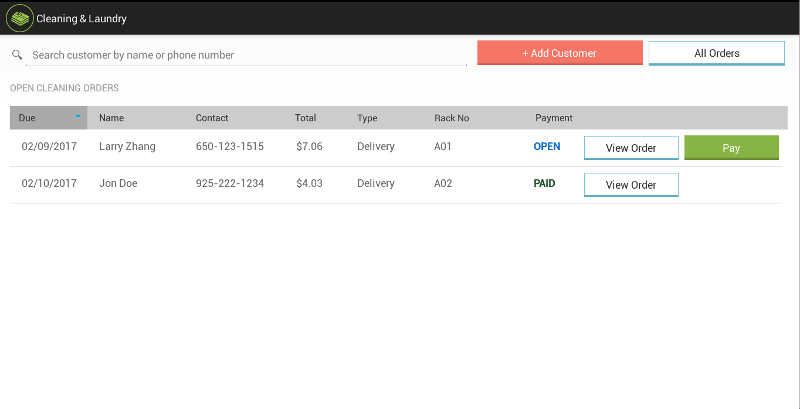View Order for Jon Doe
Image resolution: width=800 pixels, height=409 pixels.
[631, 185]
